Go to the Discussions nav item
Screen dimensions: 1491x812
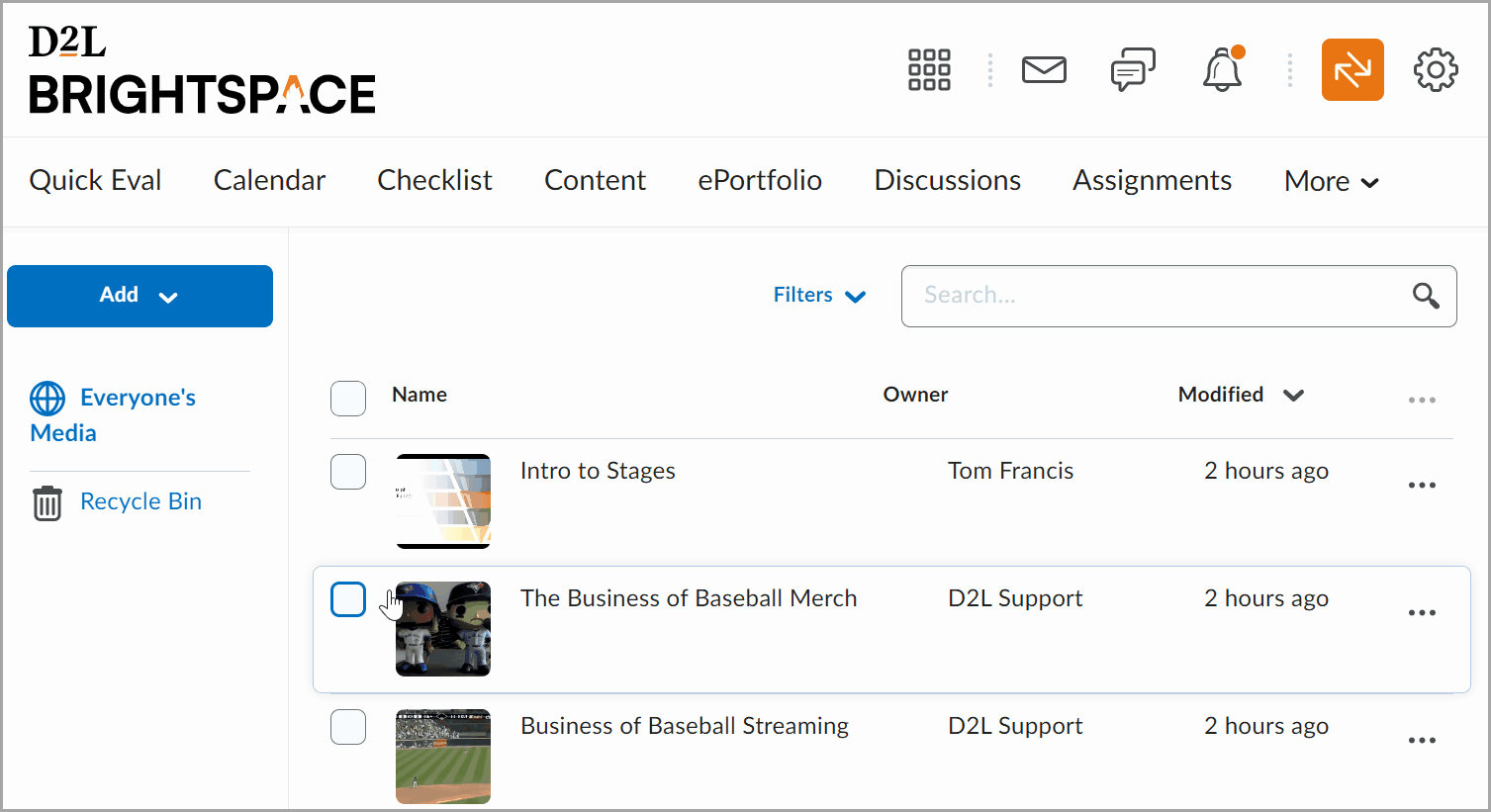click(x=947, y=181)
